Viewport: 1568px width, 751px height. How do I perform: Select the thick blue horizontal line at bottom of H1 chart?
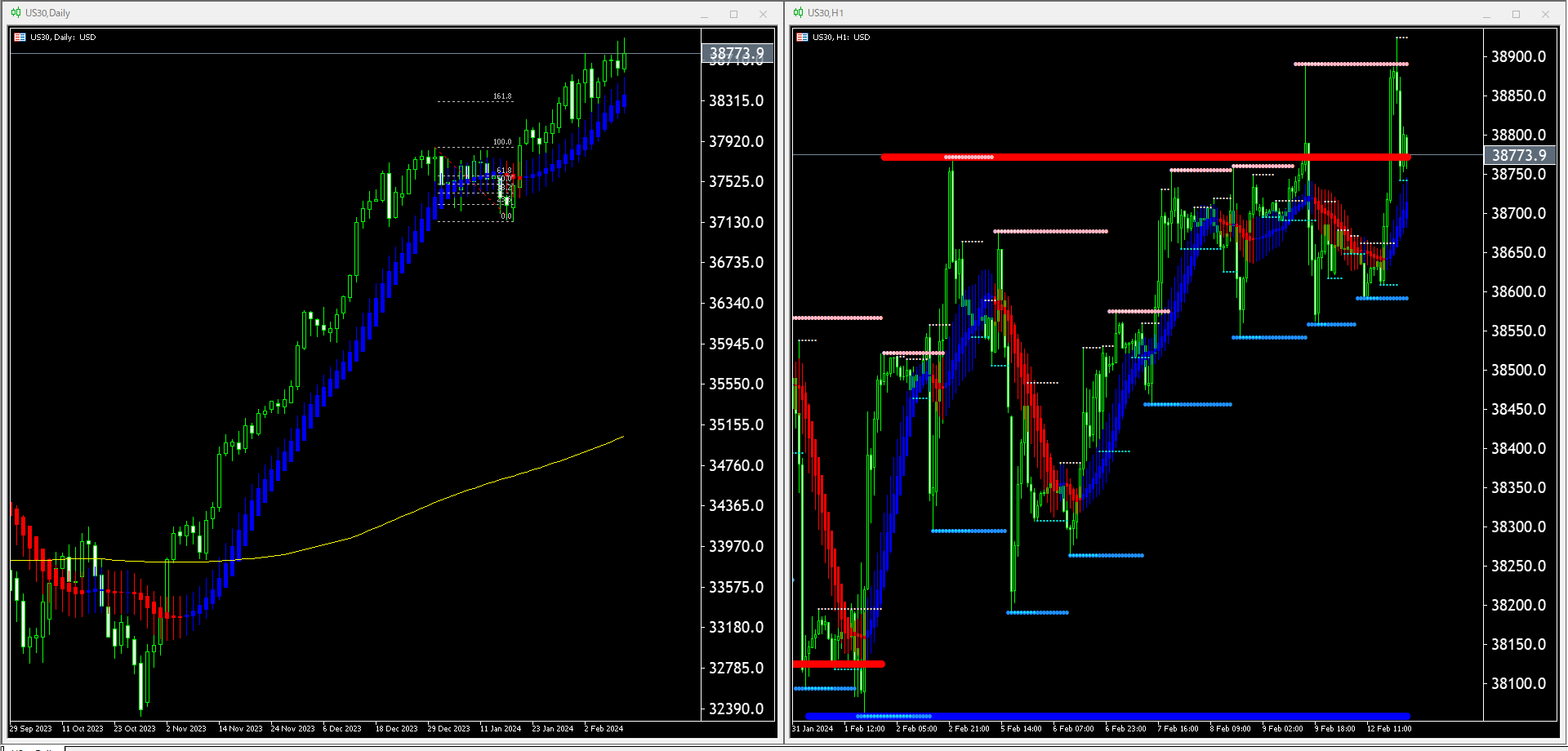[x=1107, y=716]
